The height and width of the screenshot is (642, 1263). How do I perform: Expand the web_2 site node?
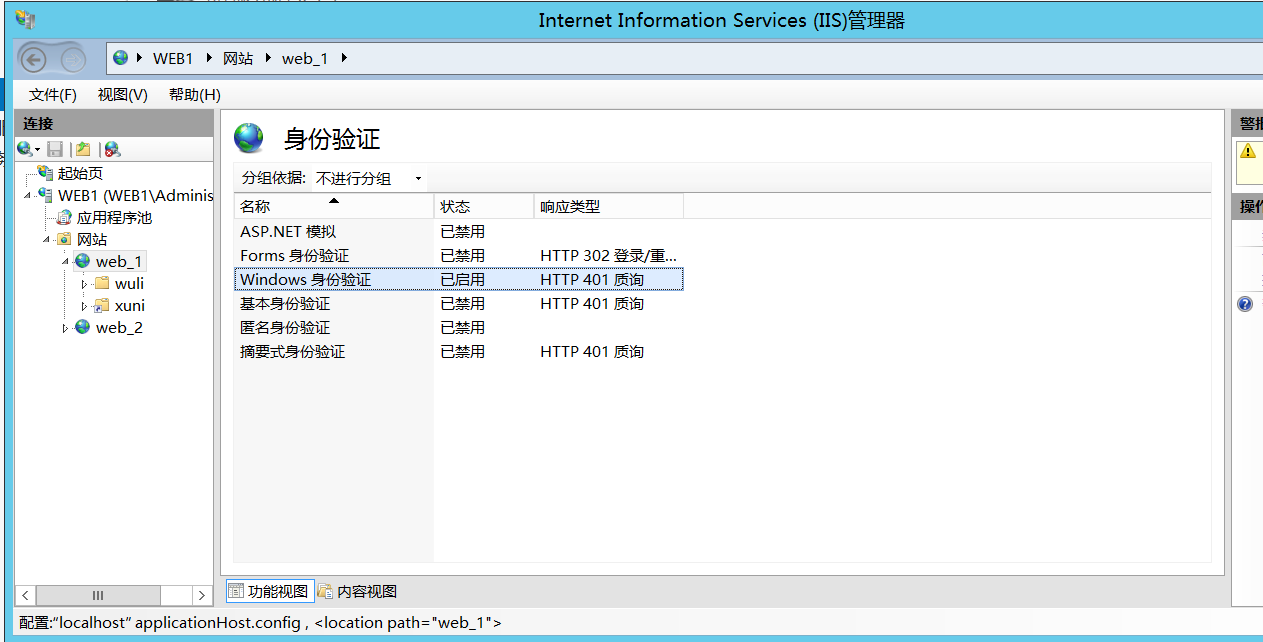pyautogui.click(x=66, y=328)
